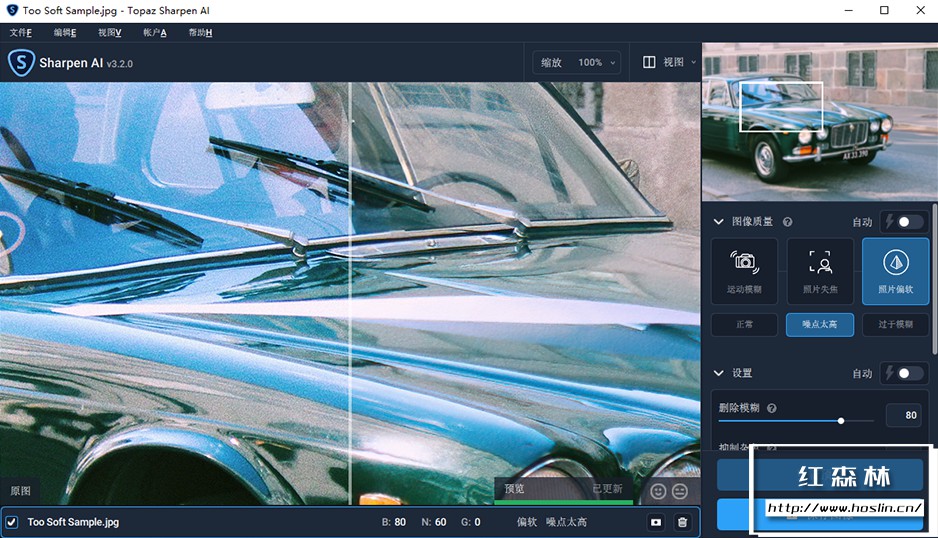Open the 帐户 (Account) menu
The width and height of the screenshot is (938, 538).
(155, 32)
